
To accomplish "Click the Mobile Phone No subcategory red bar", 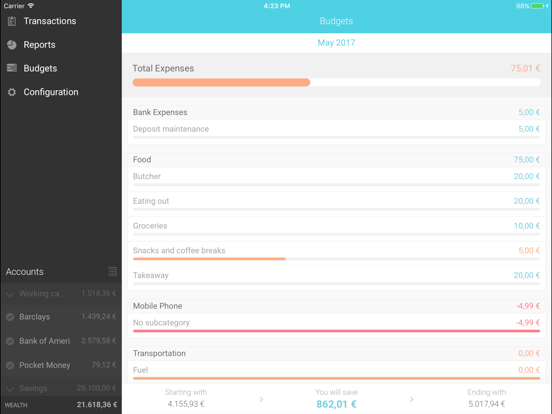I will 336,331.
